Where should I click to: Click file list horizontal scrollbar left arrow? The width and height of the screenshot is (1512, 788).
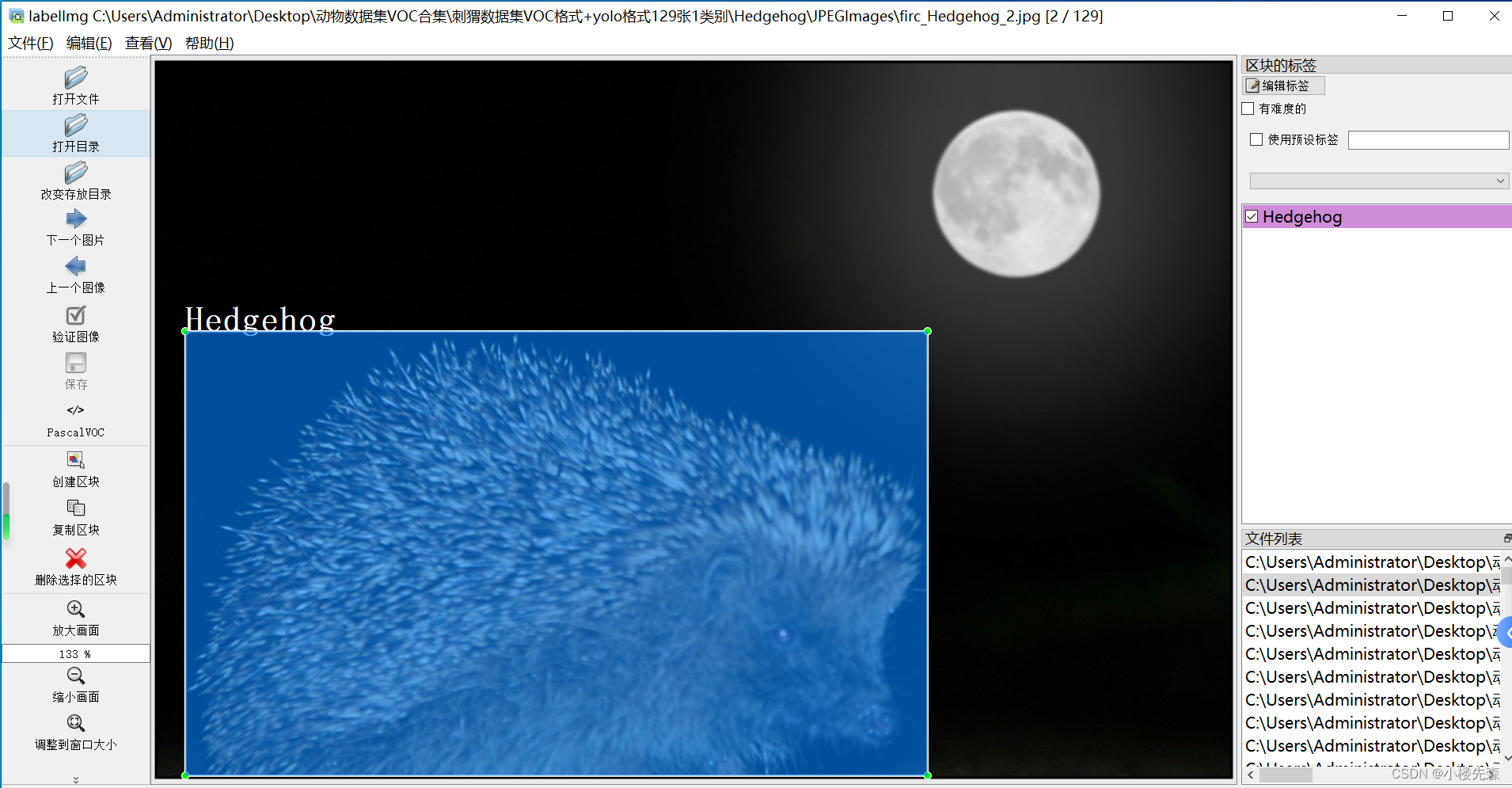tap(1251, 775)
